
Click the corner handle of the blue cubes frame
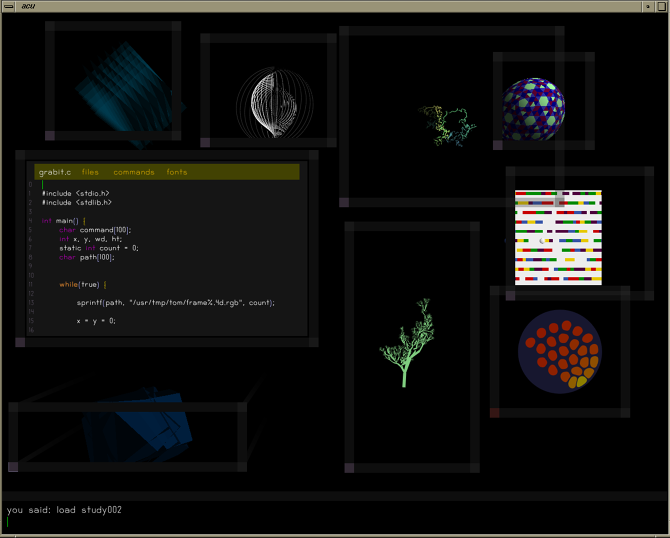coord(13,467)
